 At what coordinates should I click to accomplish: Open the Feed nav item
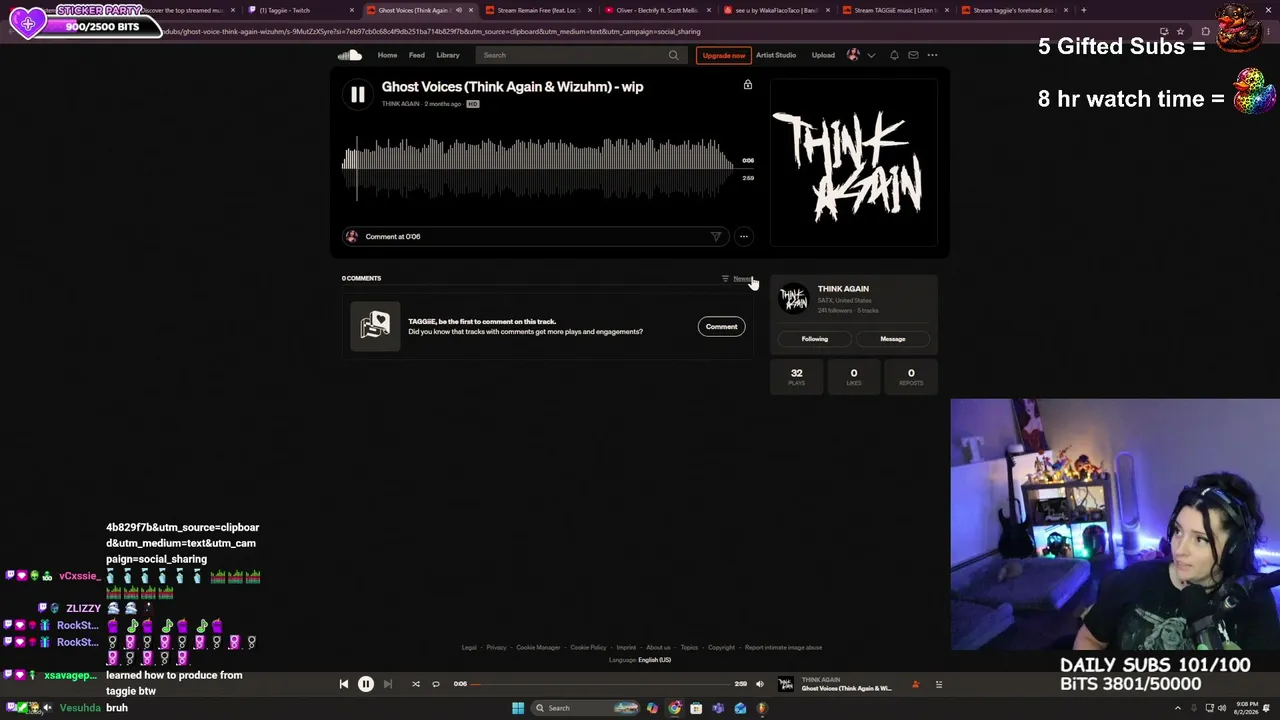point(417,55)
